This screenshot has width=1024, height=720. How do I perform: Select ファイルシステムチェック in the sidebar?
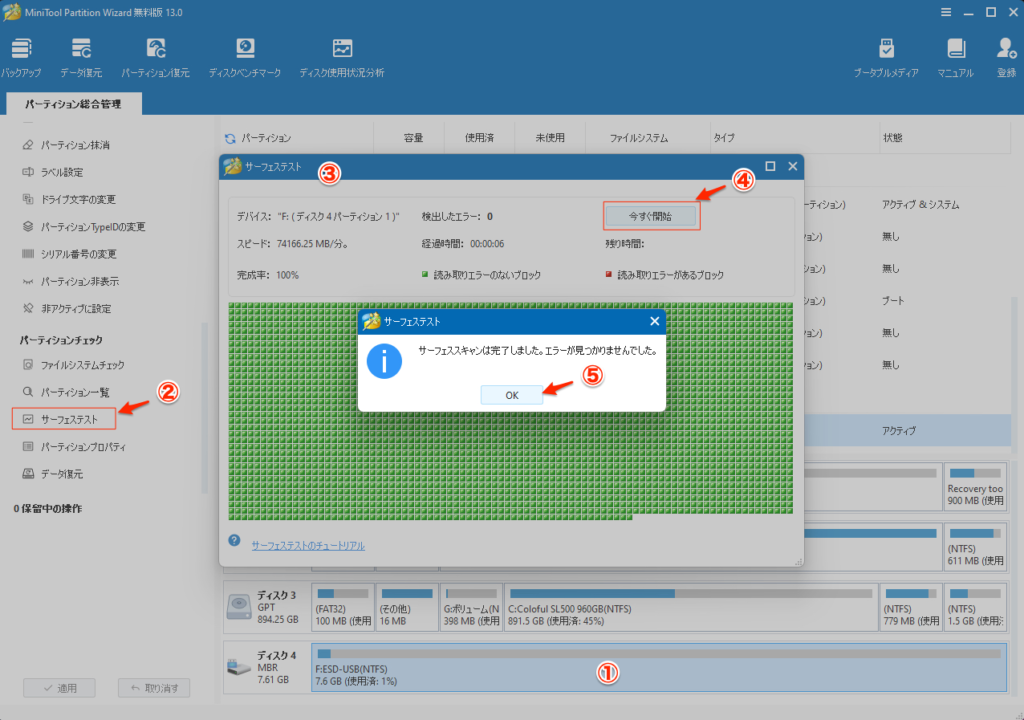click(82, 365)
